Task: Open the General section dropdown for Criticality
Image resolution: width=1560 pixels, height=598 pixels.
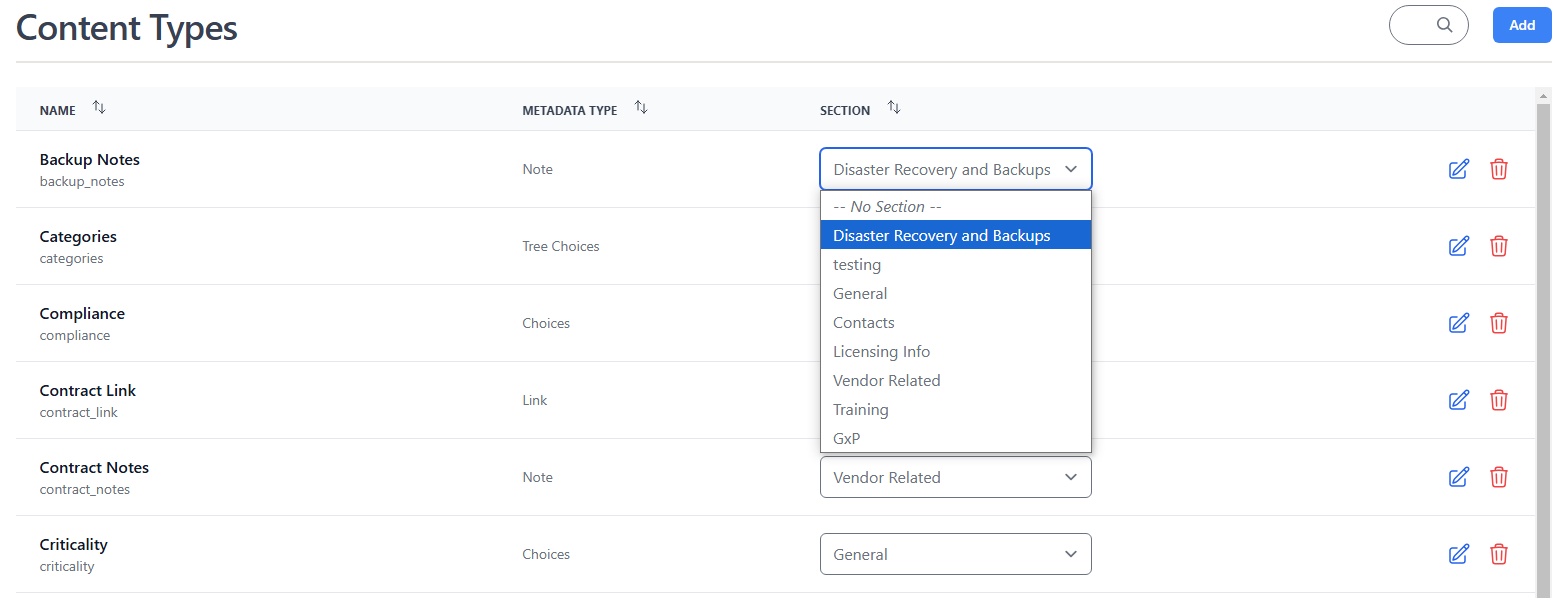Action: pyautogui.click(x=955, y=554)
